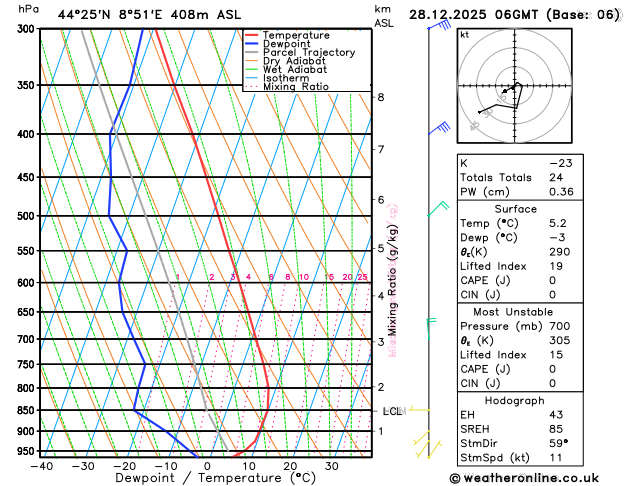The width and height of the screenshot is (629, 486).
Task: Click the vertical Mixing Ratio (g/kg) axis title
Action: click(x=392, y=280)
